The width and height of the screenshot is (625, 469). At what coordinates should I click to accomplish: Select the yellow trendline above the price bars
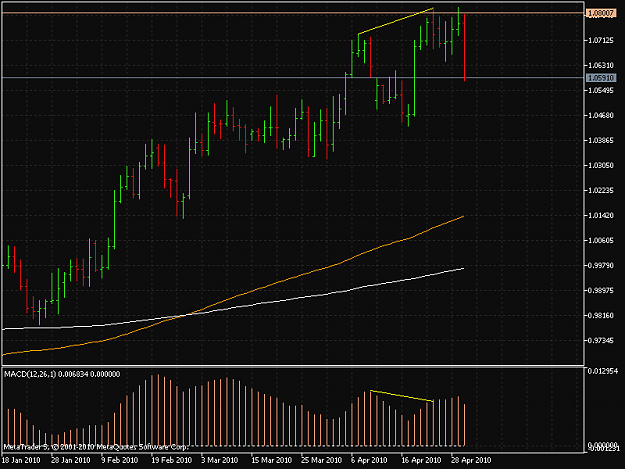coord(396,21)
